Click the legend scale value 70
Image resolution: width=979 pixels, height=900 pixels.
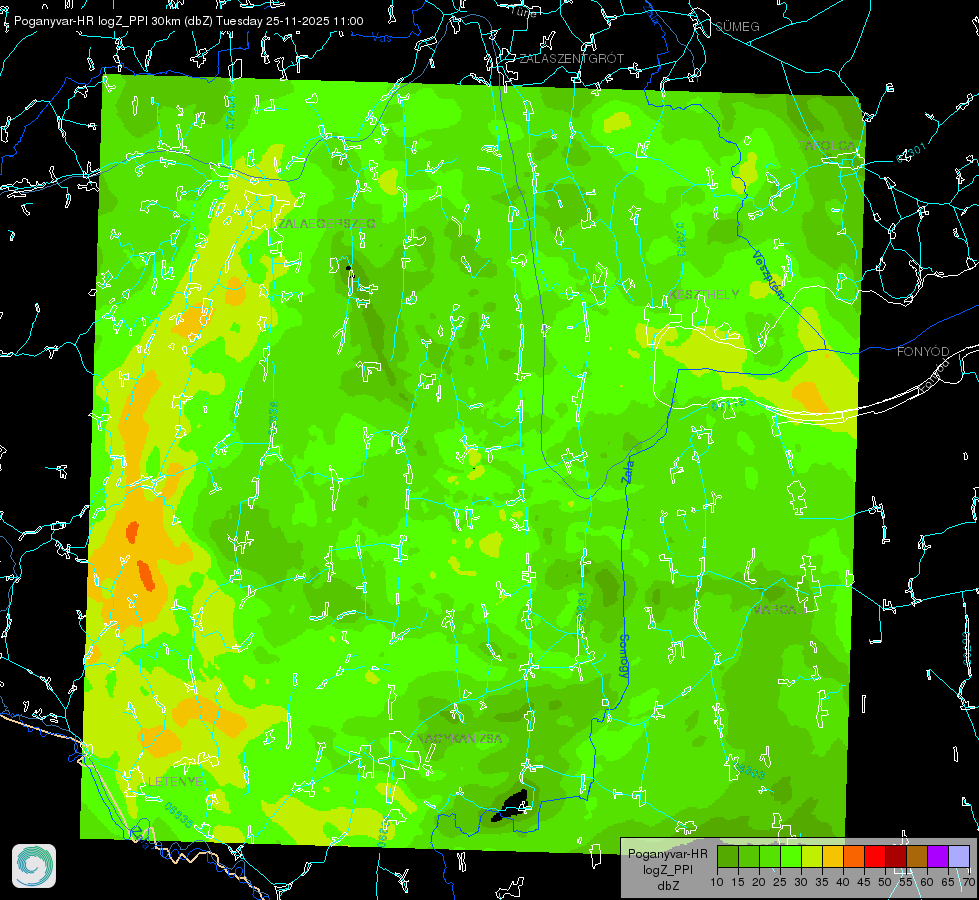[968, 882]
